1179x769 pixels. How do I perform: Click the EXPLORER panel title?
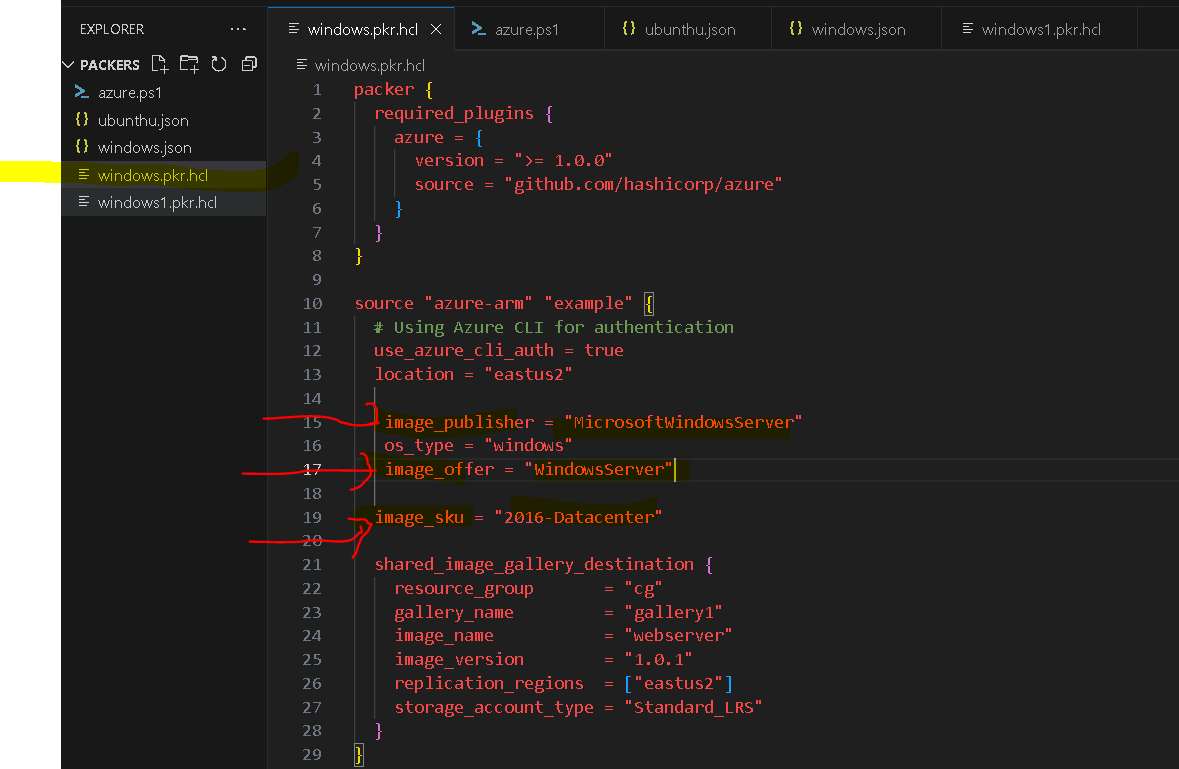(112, 29)
